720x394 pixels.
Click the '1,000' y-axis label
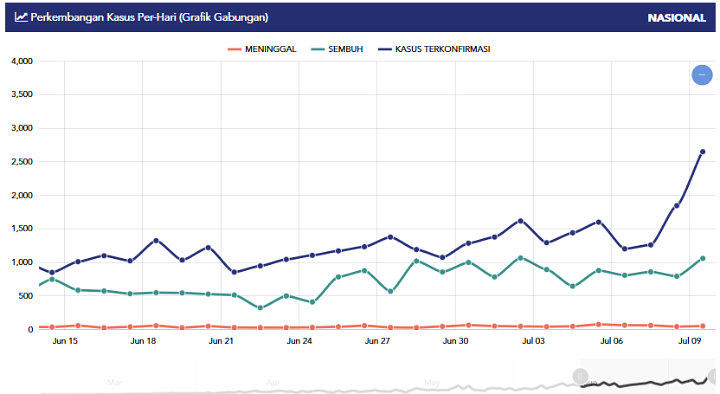(22, 262)
